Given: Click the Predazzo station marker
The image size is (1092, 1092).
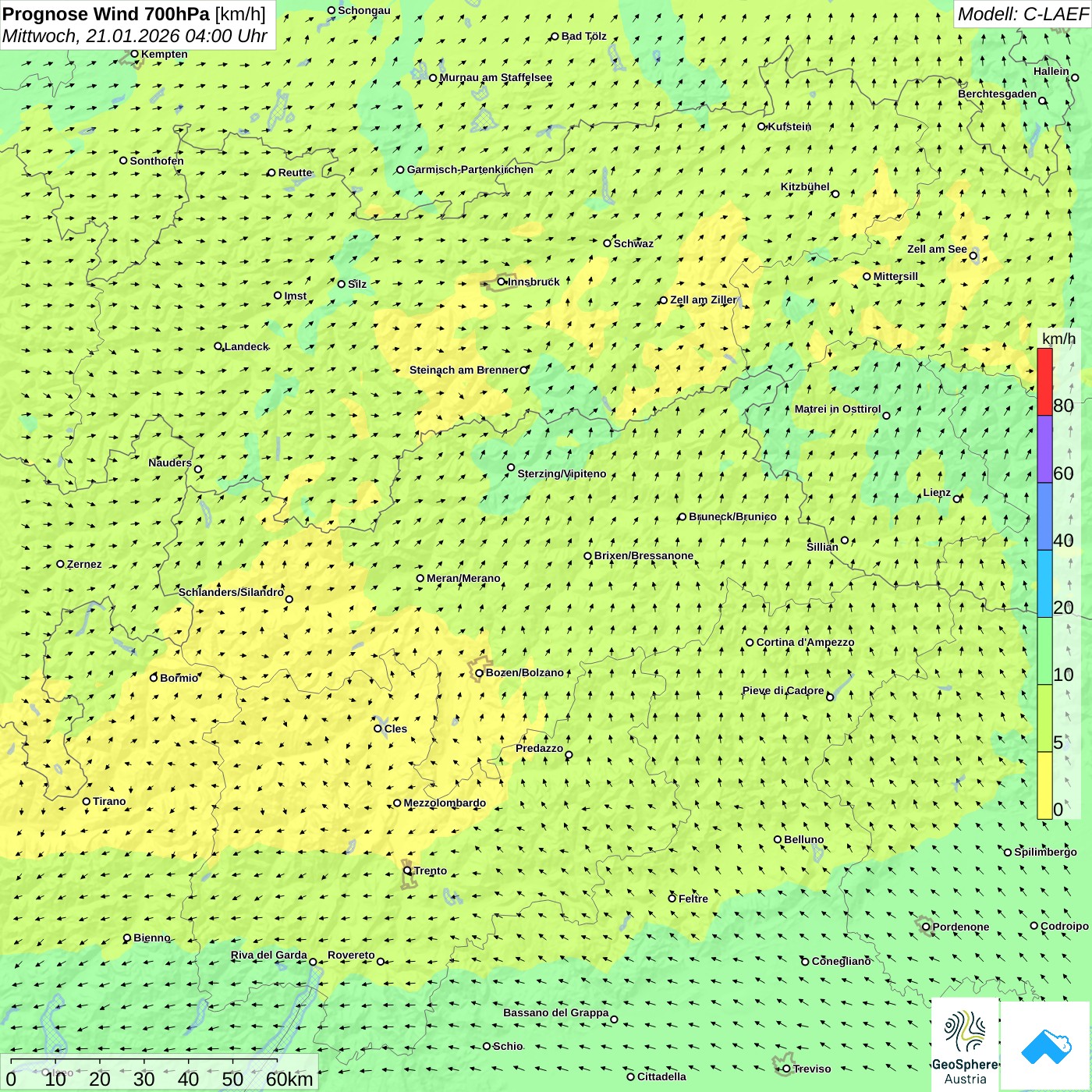Looking at the screenshot, I should pyautogui.click(x=569, y=754).
